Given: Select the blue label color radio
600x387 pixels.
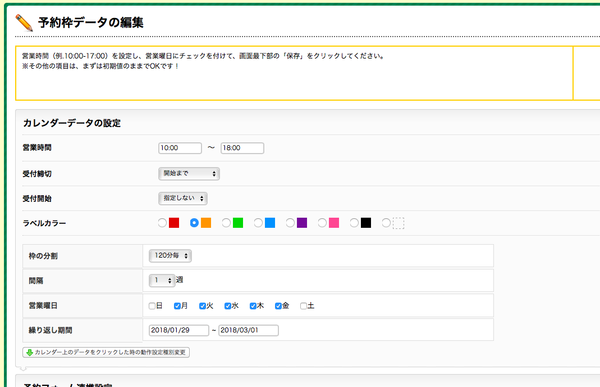Looking at the screenshot, I should click(x=258, y=223).
